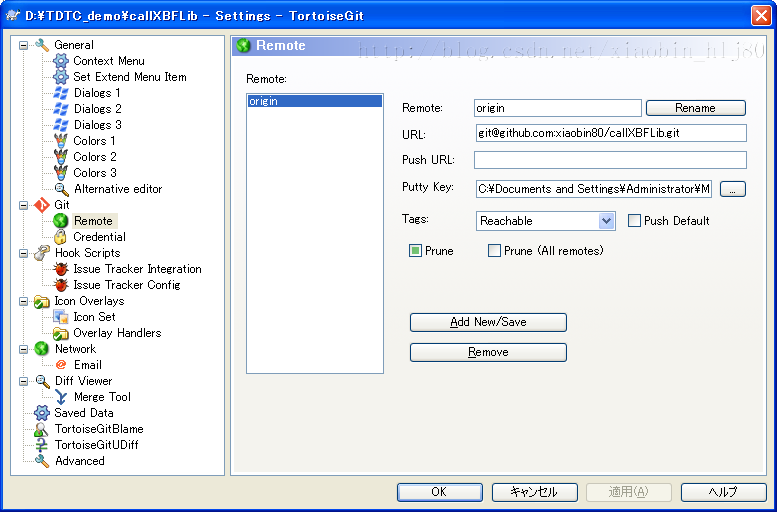Select origin in the Remote list

[x=315, y=101]
